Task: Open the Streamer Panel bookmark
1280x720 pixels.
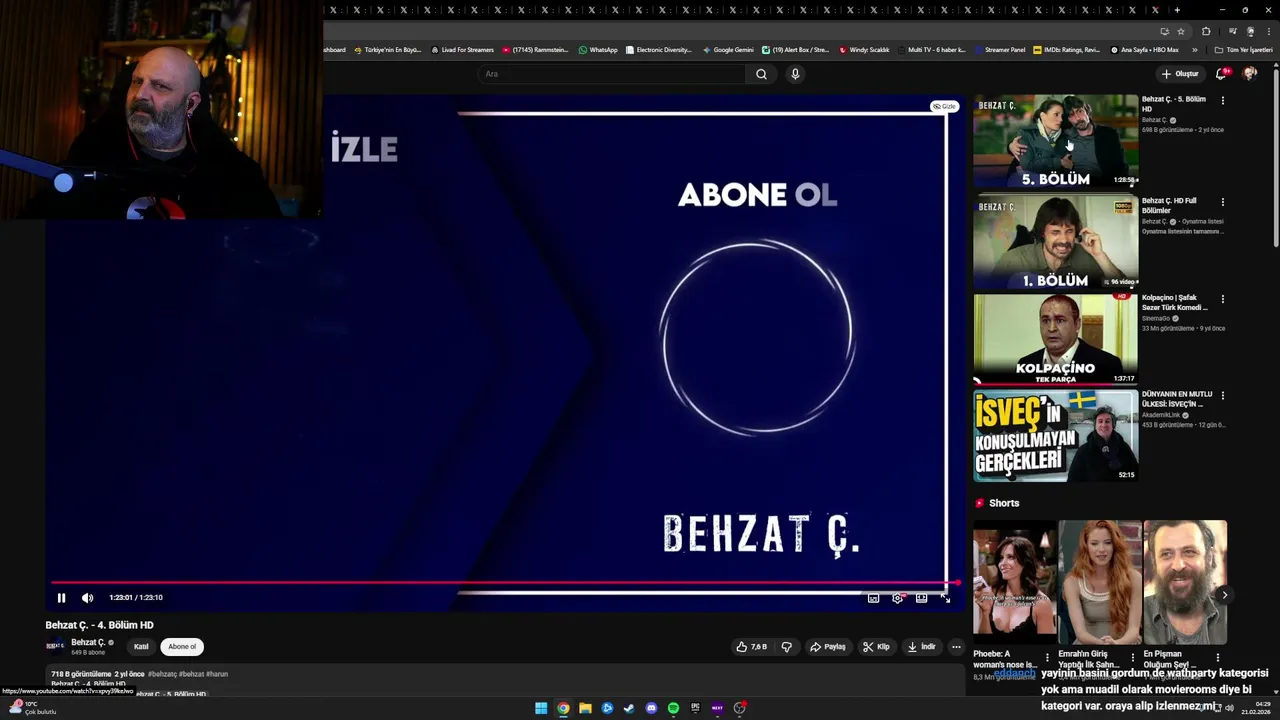Action: click(999, 49)
